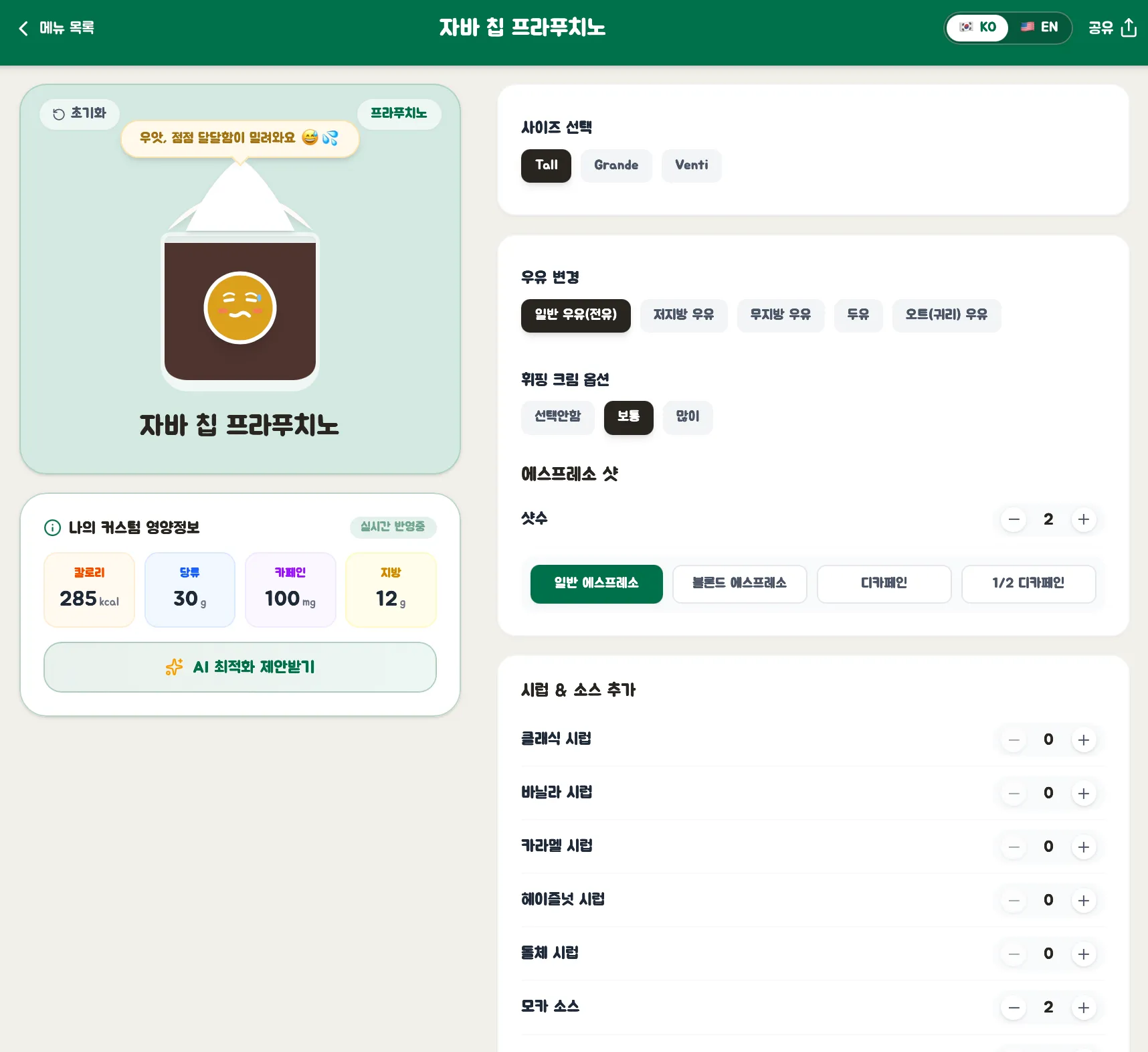Remove one pump of 클래식 시럽

pyautogui.click(x=1014, y=740)
